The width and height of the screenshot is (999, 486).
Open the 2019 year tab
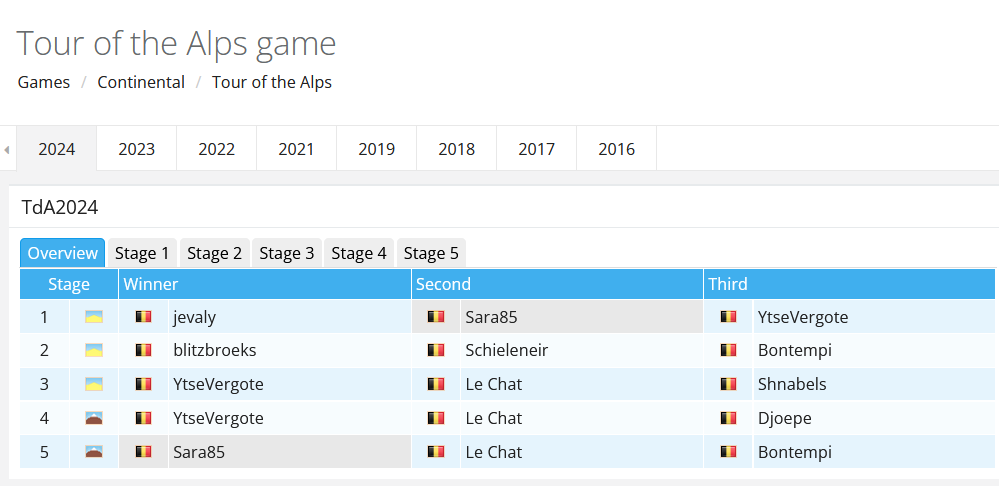tap(377, 148)
